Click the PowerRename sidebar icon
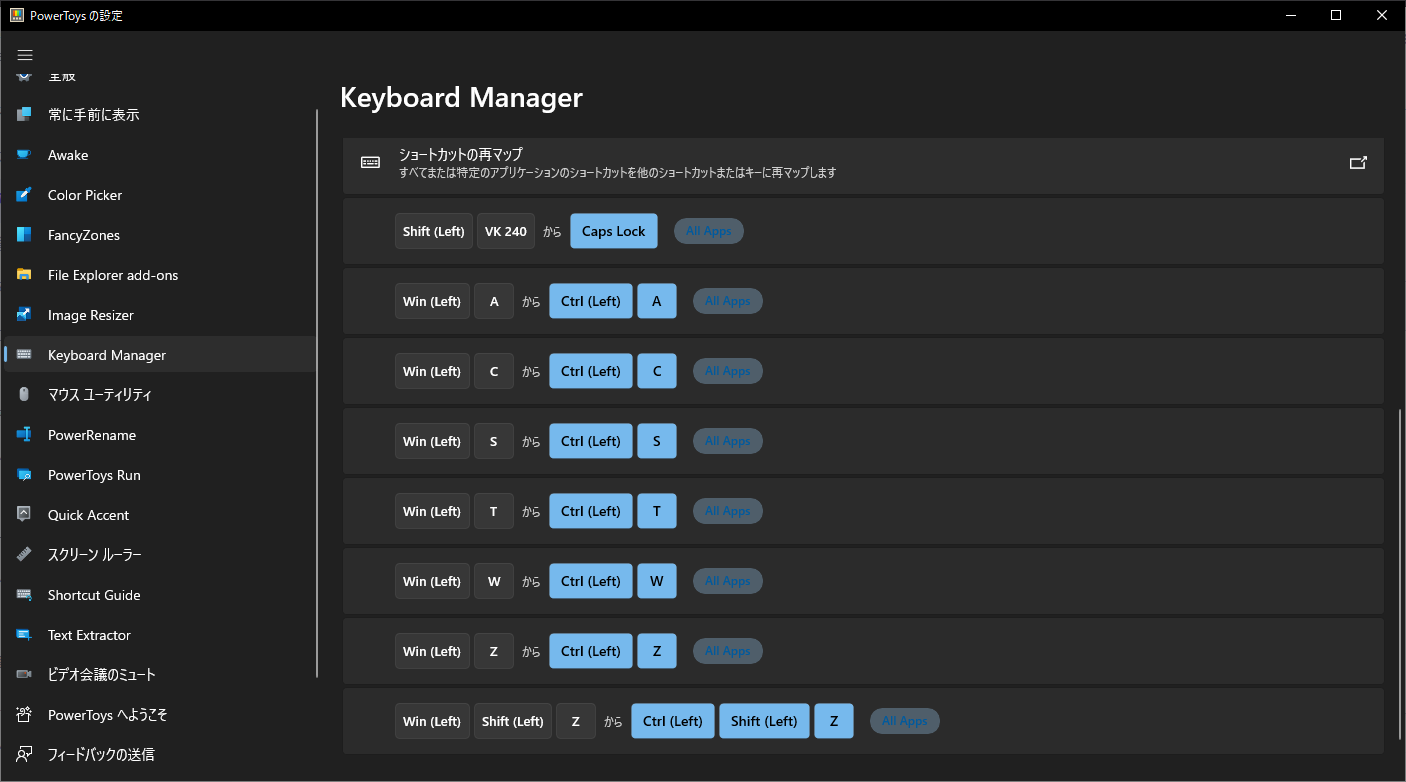 (25, 435)
